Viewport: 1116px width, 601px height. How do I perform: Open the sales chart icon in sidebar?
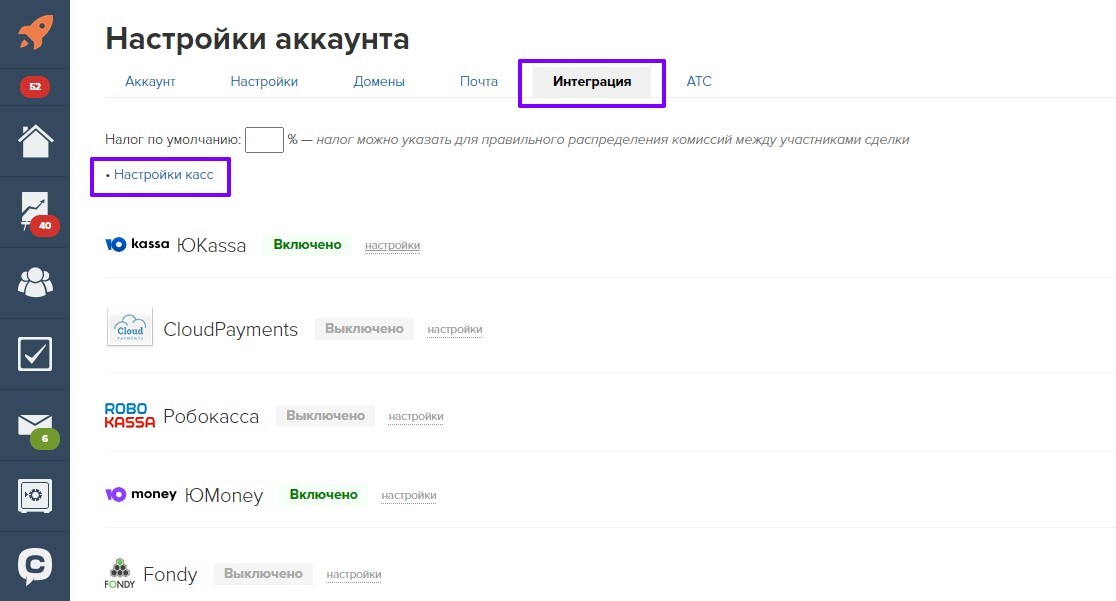coord(36,212)
